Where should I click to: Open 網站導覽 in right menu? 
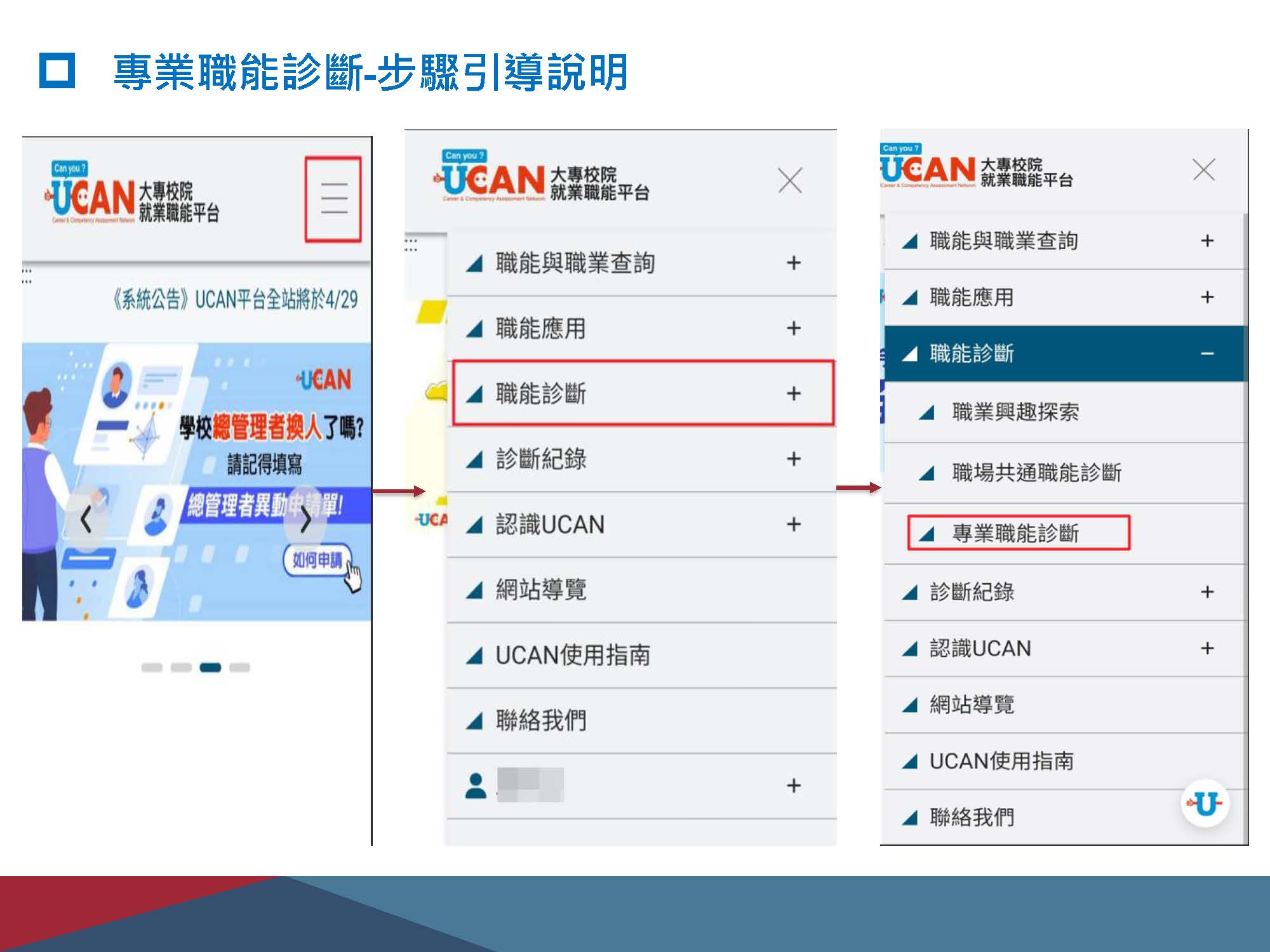pos(972,704)
